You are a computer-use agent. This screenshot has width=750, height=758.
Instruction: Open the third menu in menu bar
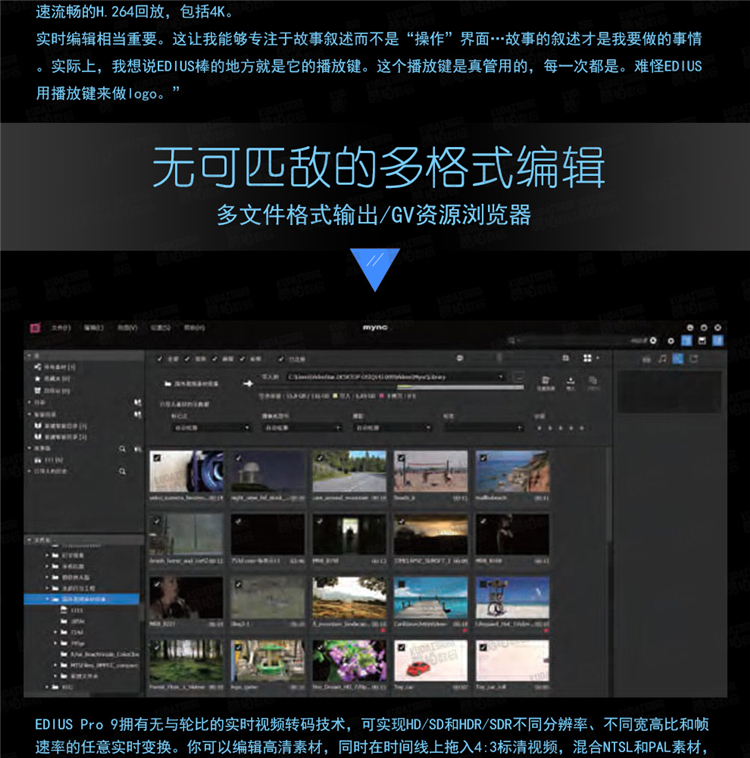(127, 327)
